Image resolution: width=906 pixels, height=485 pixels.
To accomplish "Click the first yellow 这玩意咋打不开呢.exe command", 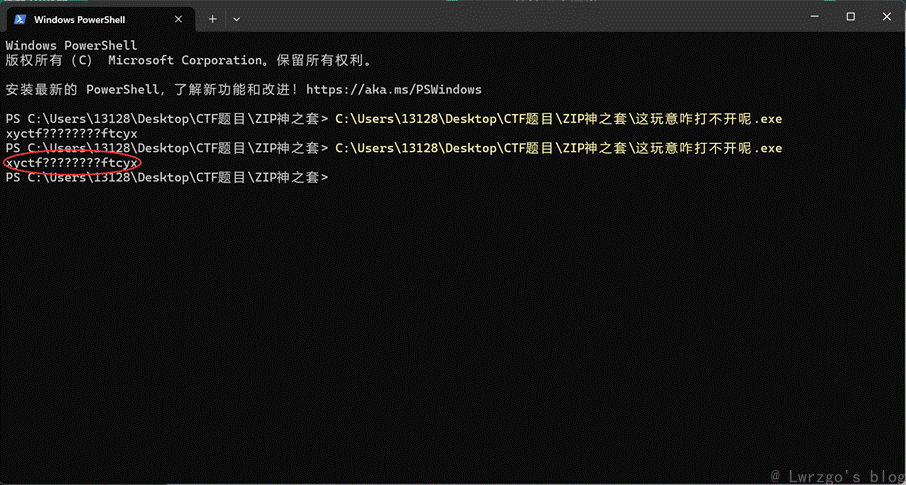I will click(x=558, y=119).
